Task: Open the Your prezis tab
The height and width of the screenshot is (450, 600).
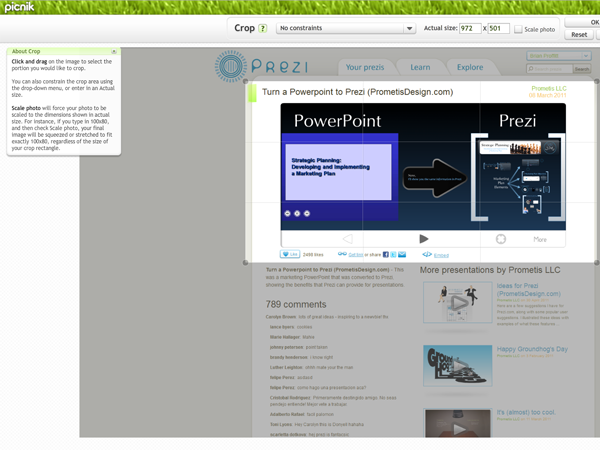Action: (x=365, y=67)
